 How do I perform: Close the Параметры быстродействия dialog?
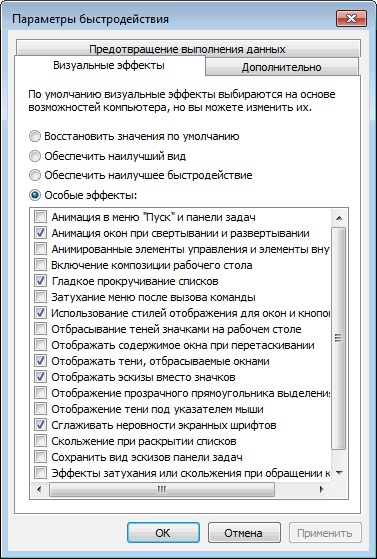[351, 19]
